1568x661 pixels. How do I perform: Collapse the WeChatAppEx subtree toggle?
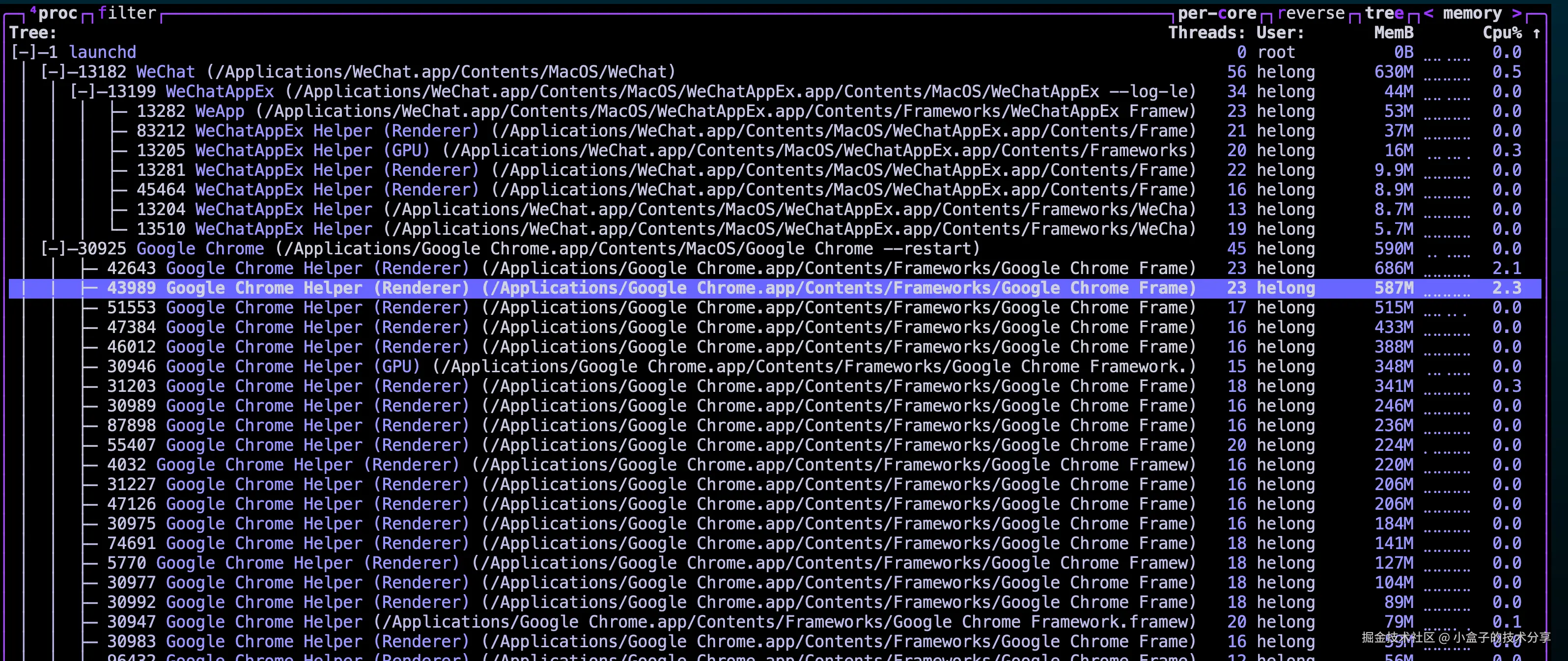click(83, 91)
